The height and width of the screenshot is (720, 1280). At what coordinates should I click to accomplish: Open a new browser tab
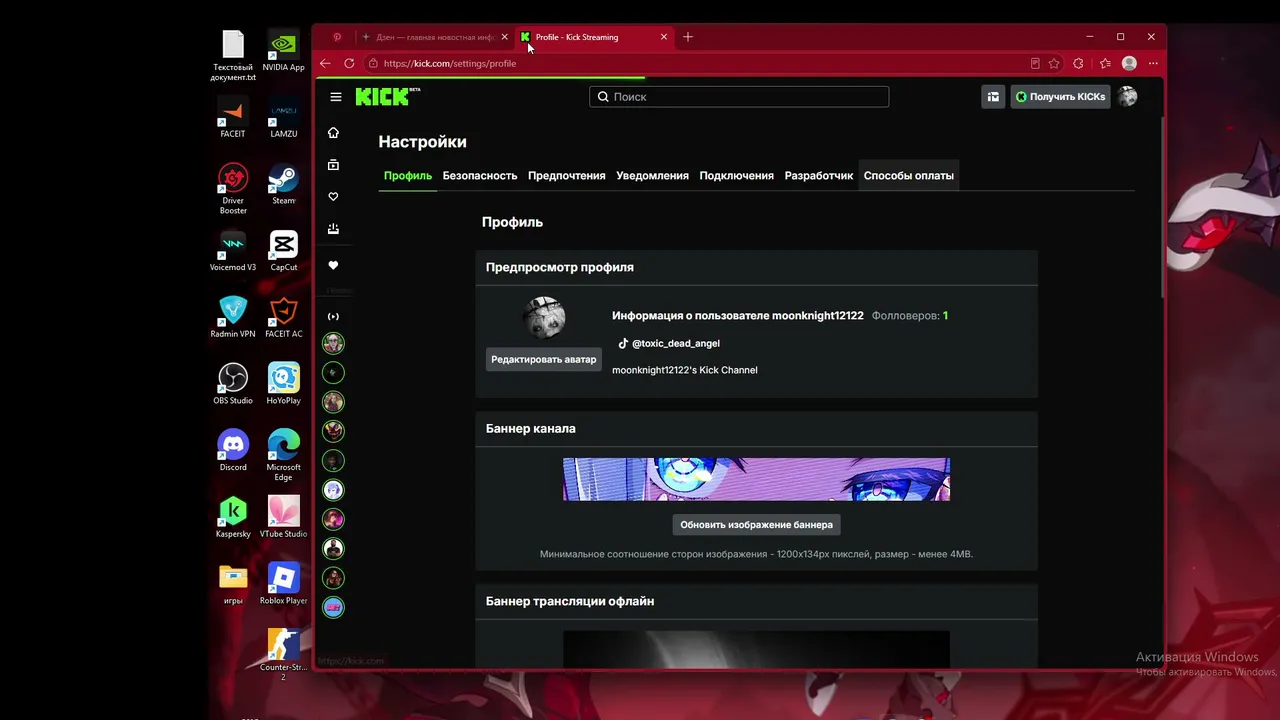pyautogui.click(x=688, y=37)
